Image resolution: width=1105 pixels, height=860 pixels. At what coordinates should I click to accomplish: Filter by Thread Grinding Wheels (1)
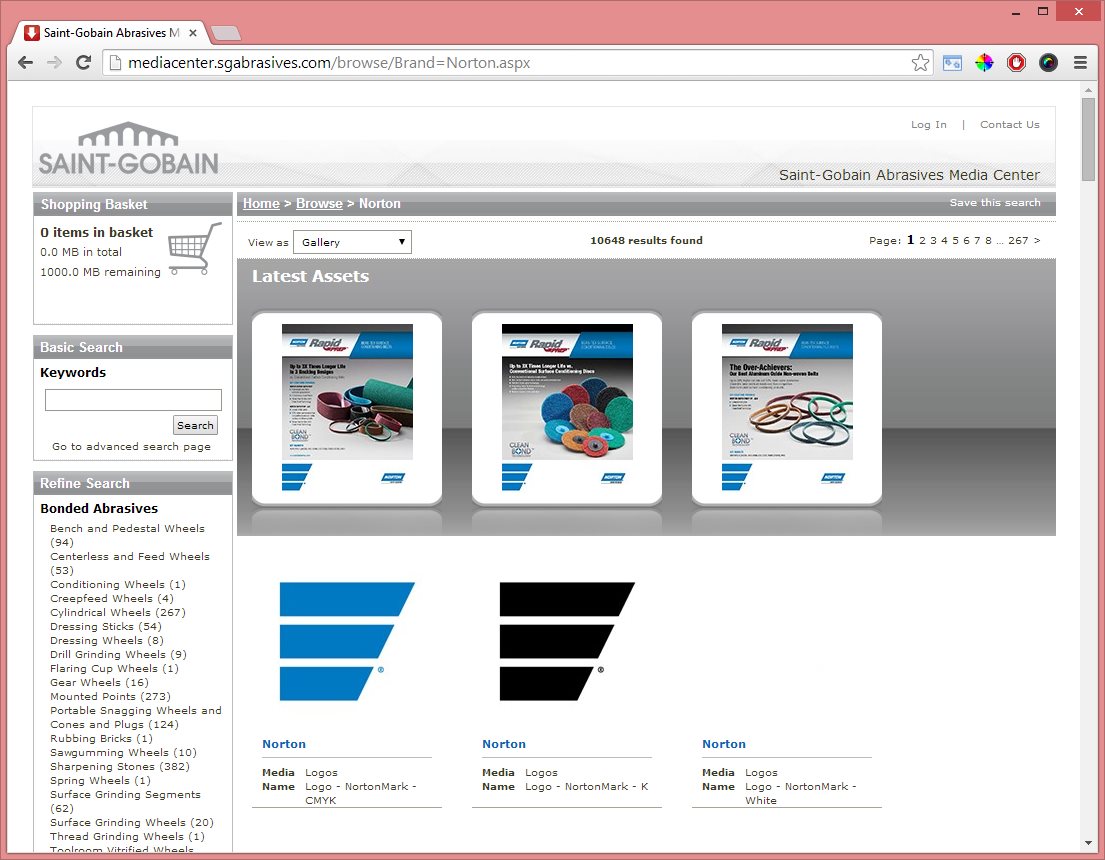click(x=128, y=837)
